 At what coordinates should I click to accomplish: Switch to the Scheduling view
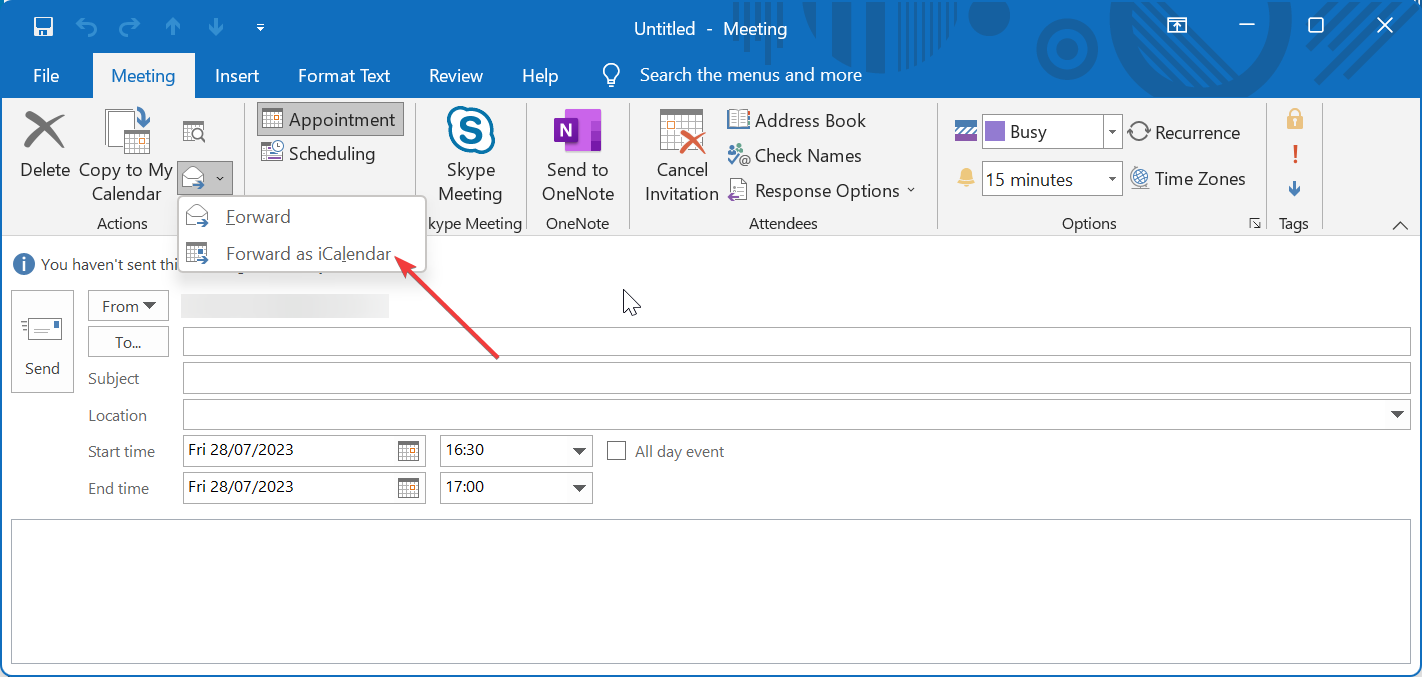(319, 153)
